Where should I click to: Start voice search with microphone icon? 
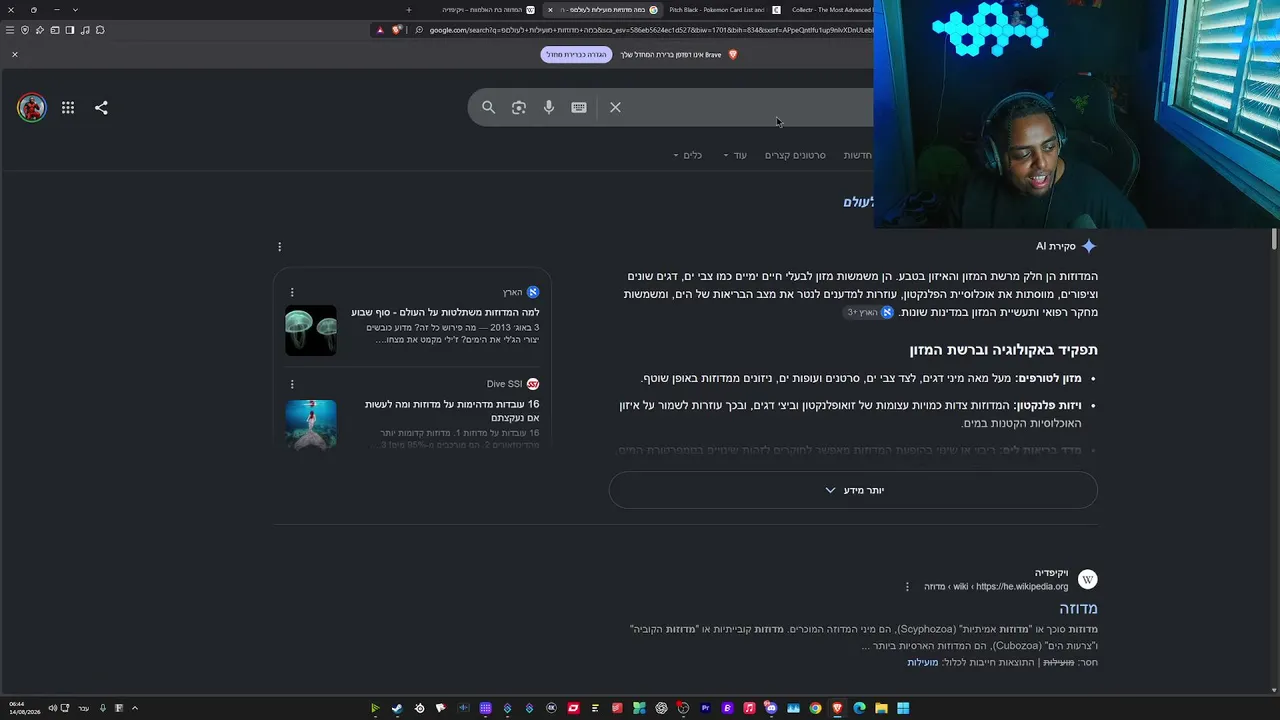549,108
